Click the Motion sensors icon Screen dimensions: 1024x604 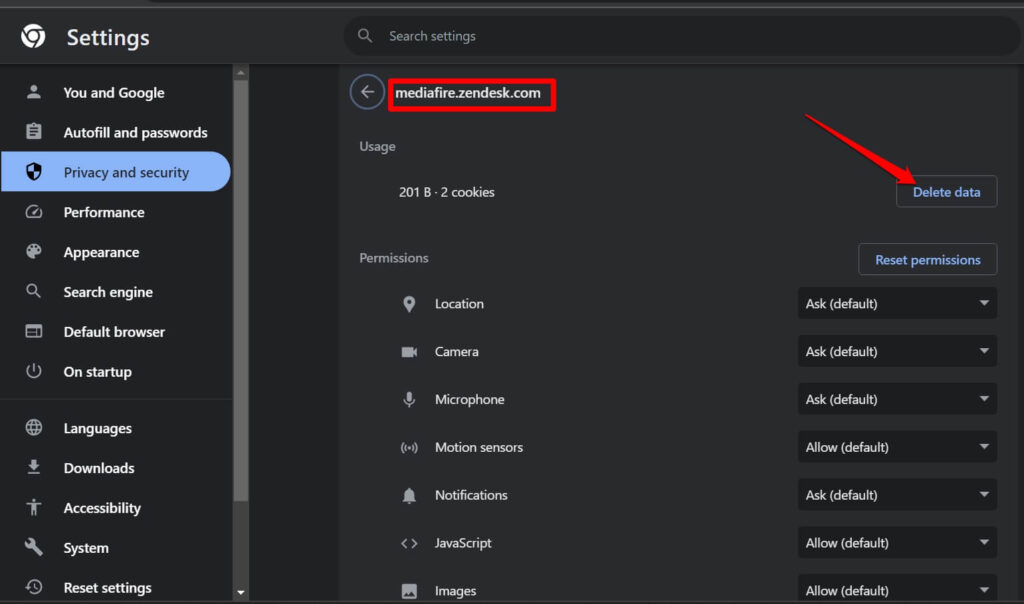tap(410, 447)
